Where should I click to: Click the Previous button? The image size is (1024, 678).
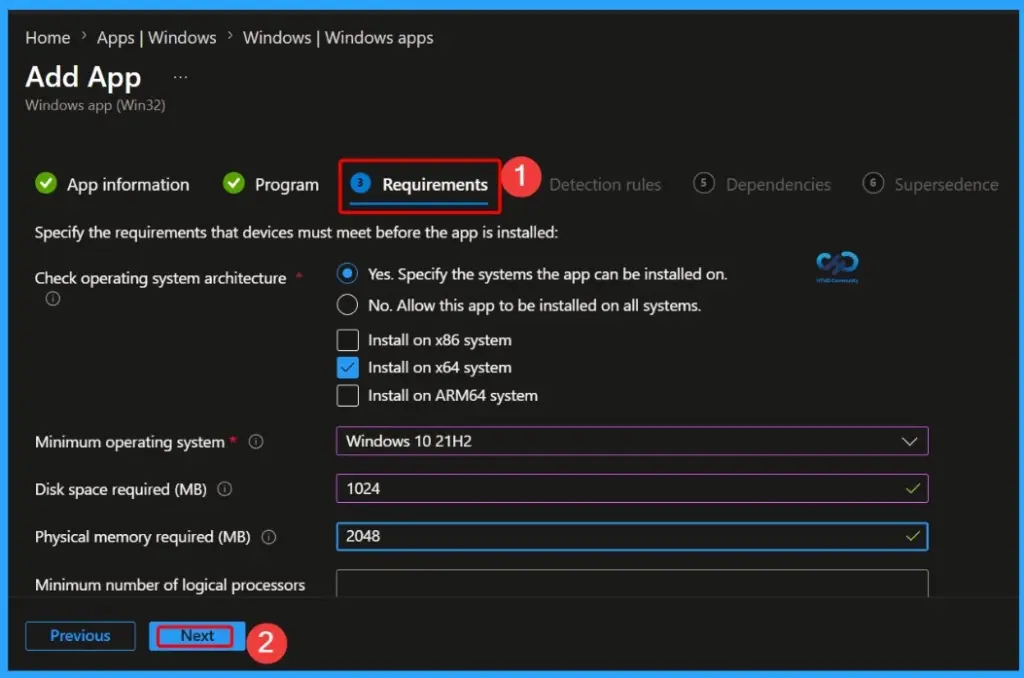[80, 636]
